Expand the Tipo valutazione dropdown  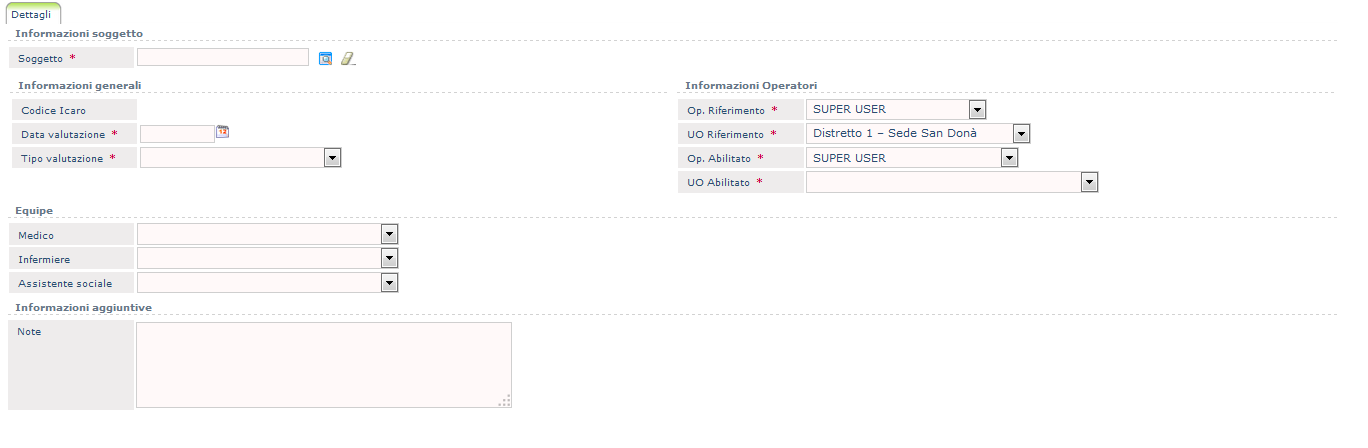[x=333, y=158]
